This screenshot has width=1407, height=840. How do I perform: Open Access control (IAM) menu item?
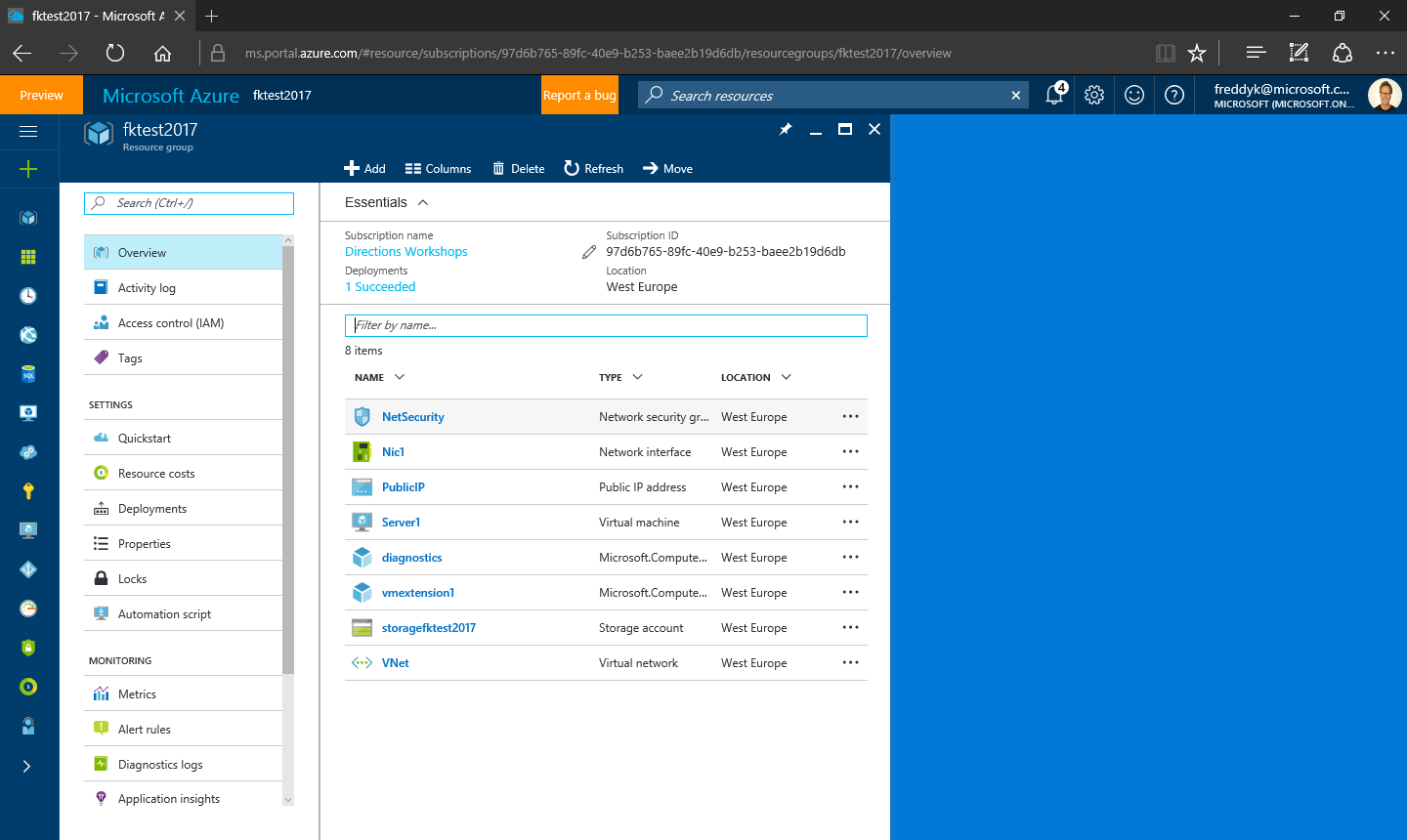pyautogui.click(x=170, y=323)
